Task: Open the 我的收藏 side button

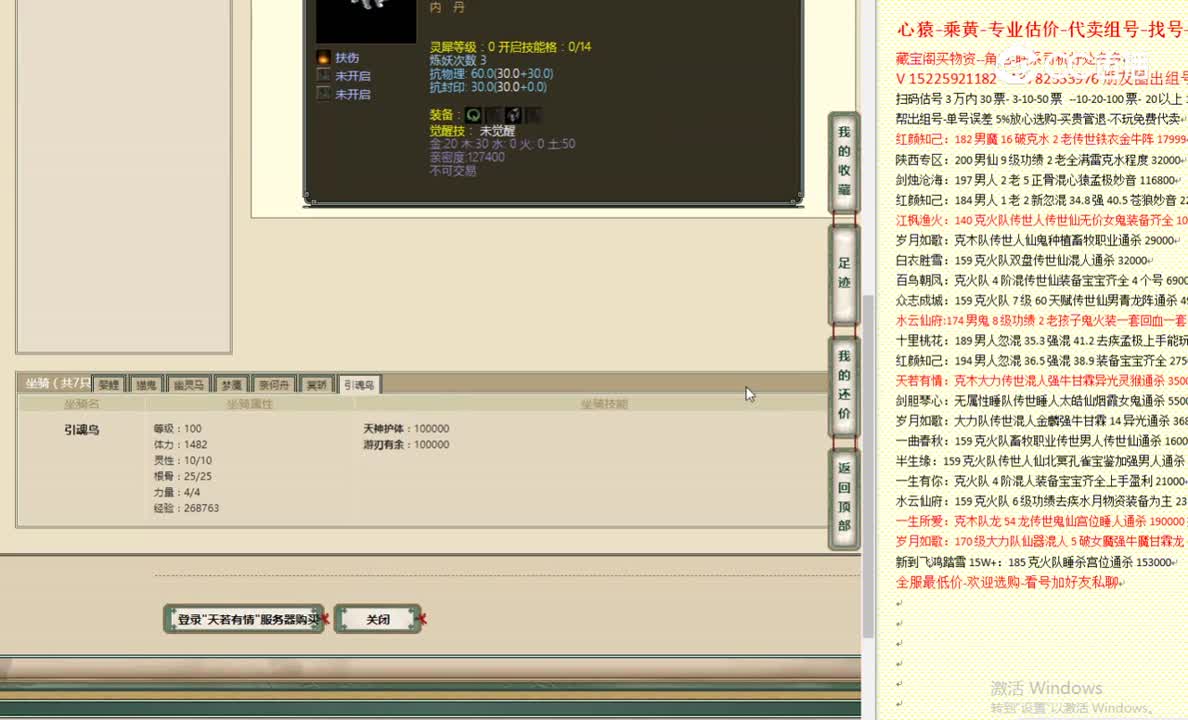Action: click(x=844, y=161)
